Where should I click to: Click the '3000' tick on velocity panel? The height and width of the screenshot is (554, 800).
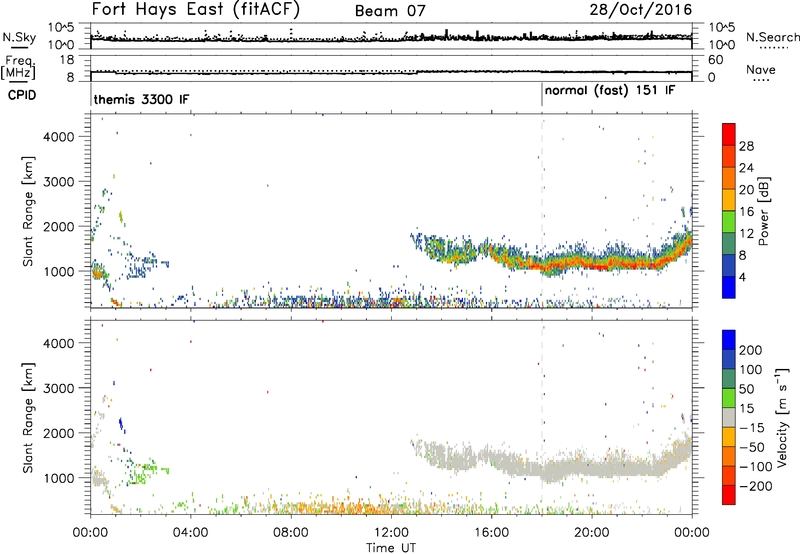coord(59,388)
